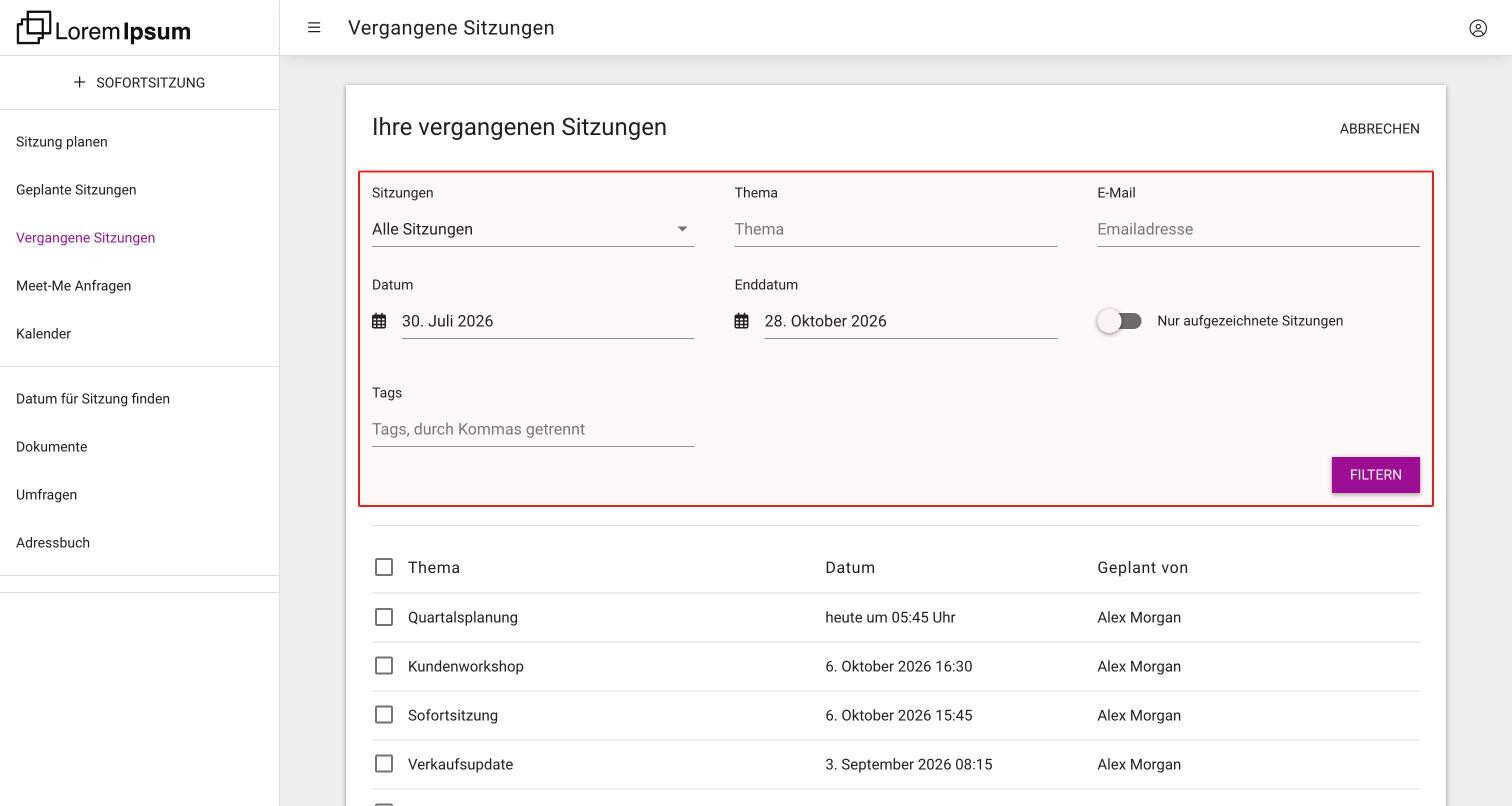Open the Kalender sidebar entry

click(x=43, y=334)
